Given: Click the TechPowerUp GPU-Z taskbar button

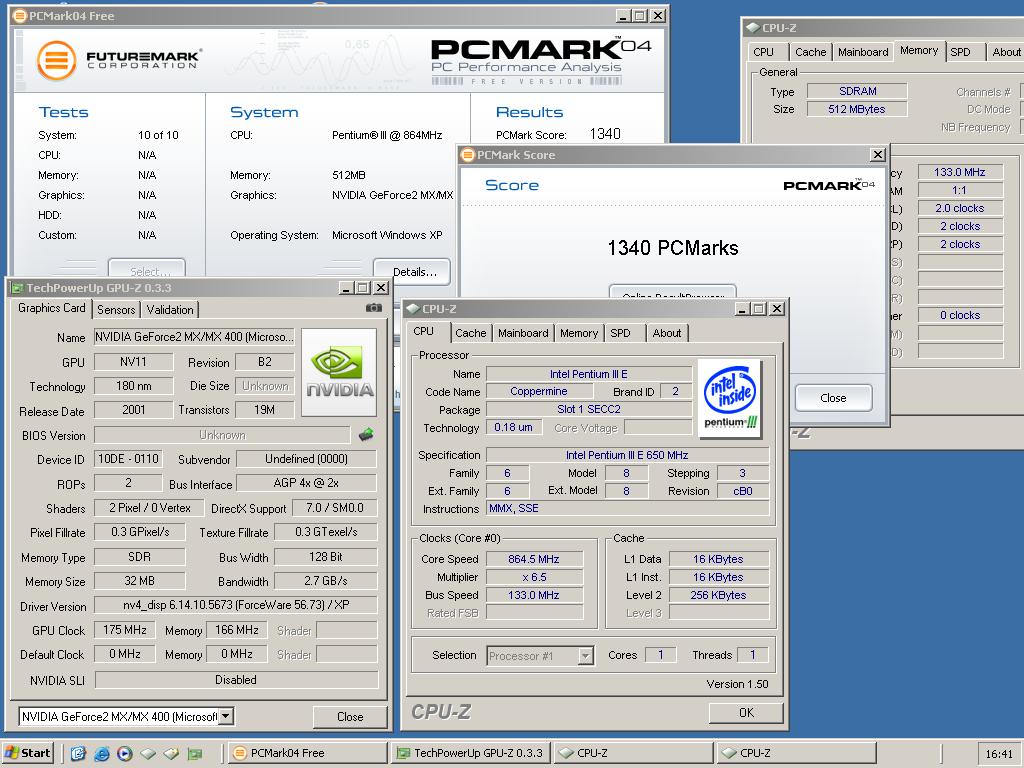Looking at the screenshot, I should pyautogui.click(x=472, y=753).
